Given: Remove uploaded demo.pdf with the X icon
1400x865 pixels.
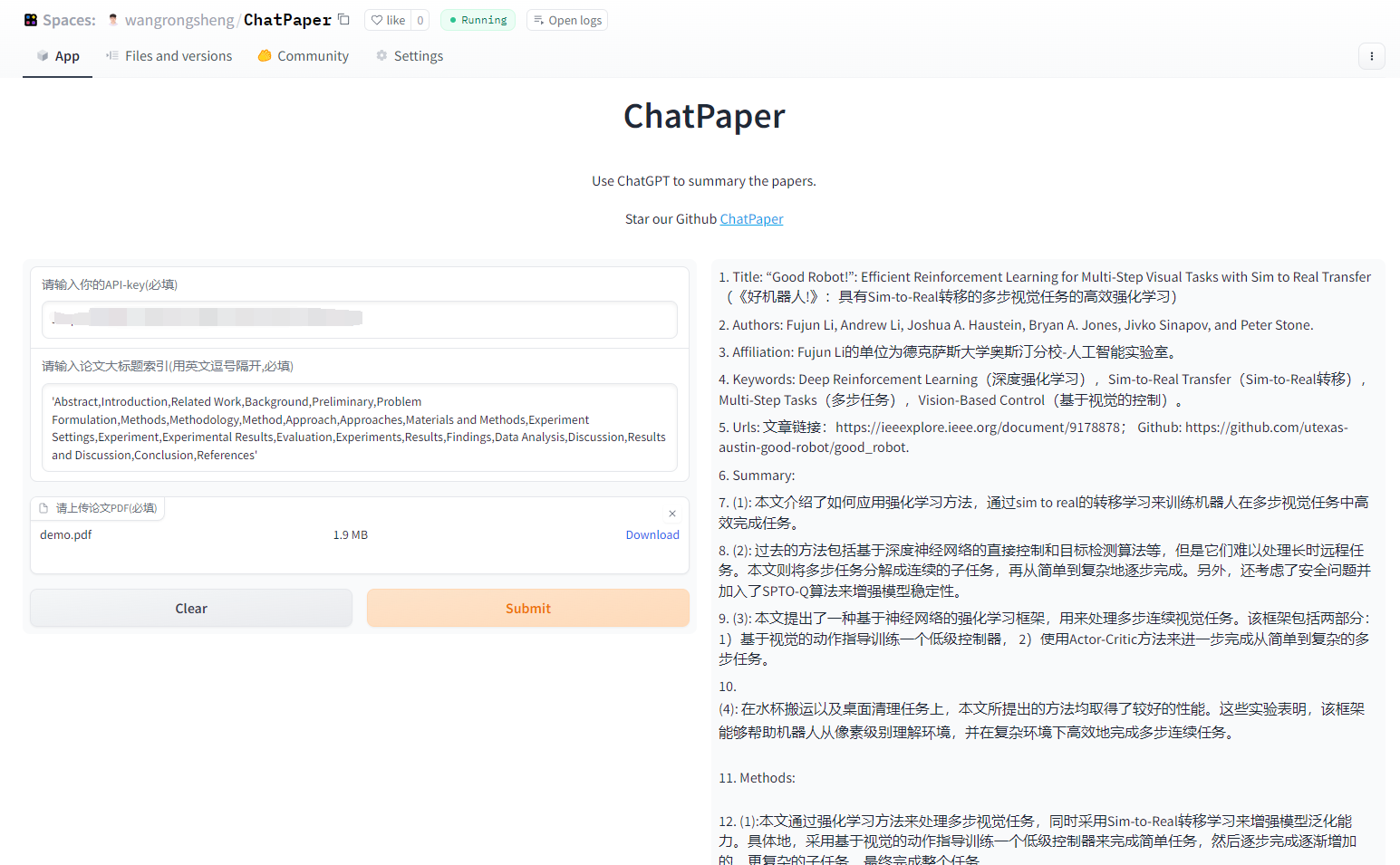Looking at the screenshot, I should pyautogui.click(x=672, y=514).
